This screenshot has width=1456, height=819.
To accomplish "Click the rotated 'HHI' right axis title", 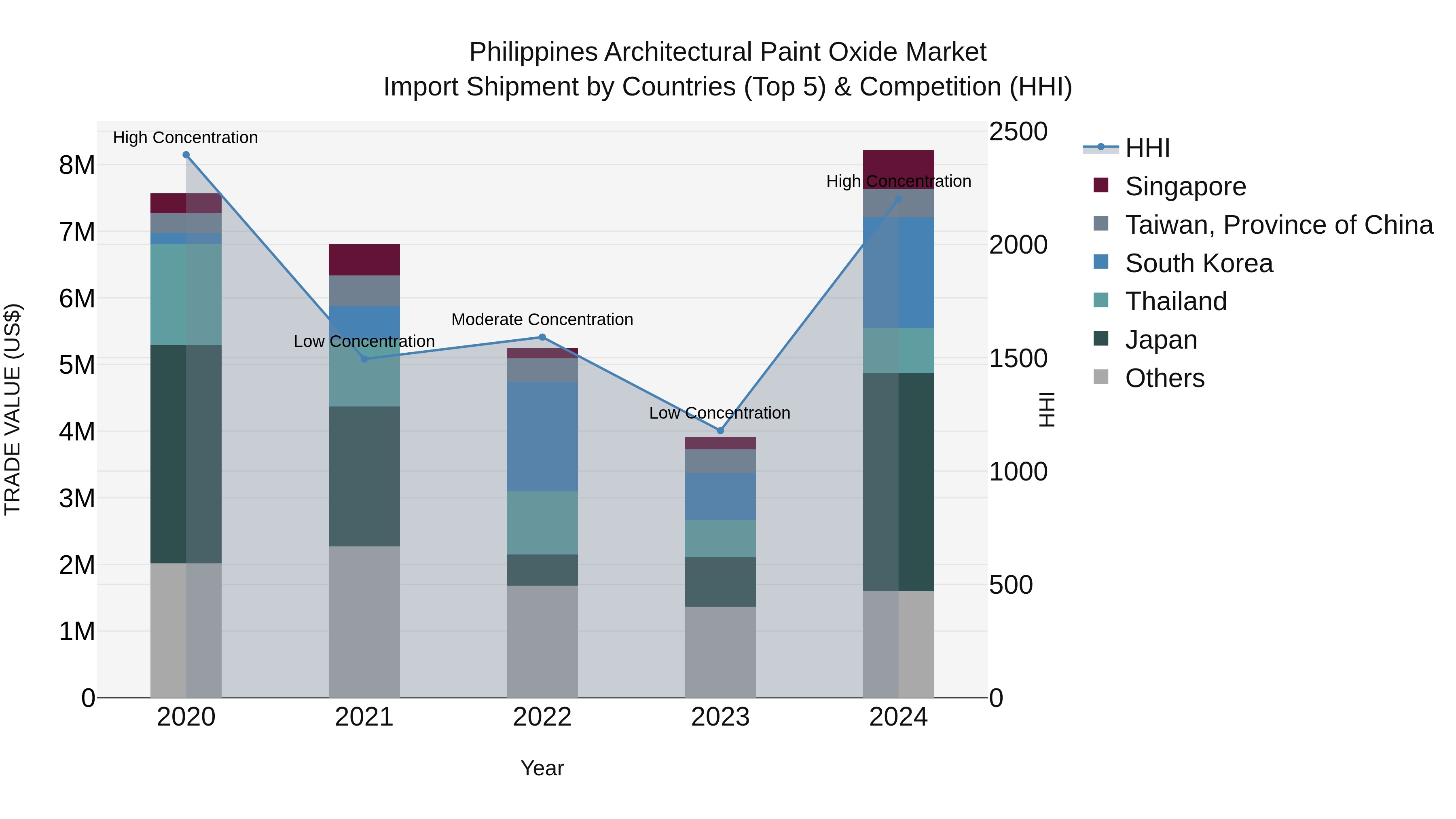I will tap(1047, 409).
